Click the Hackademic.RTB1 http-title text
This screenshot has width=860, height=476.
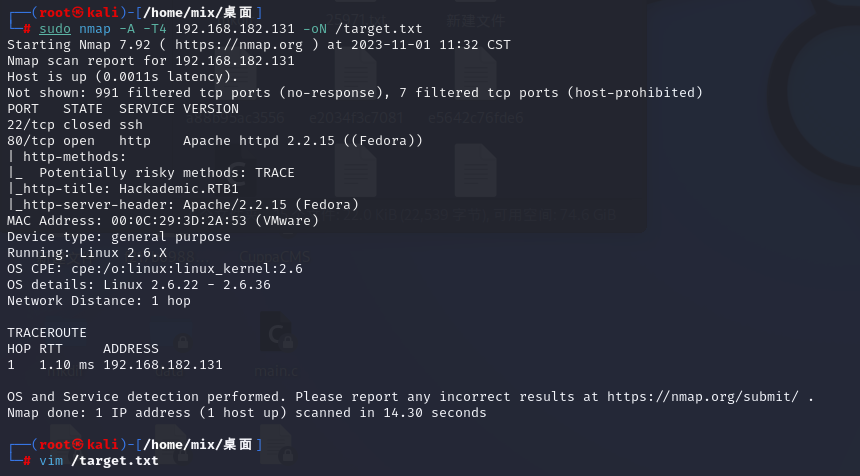click(179, 189)
